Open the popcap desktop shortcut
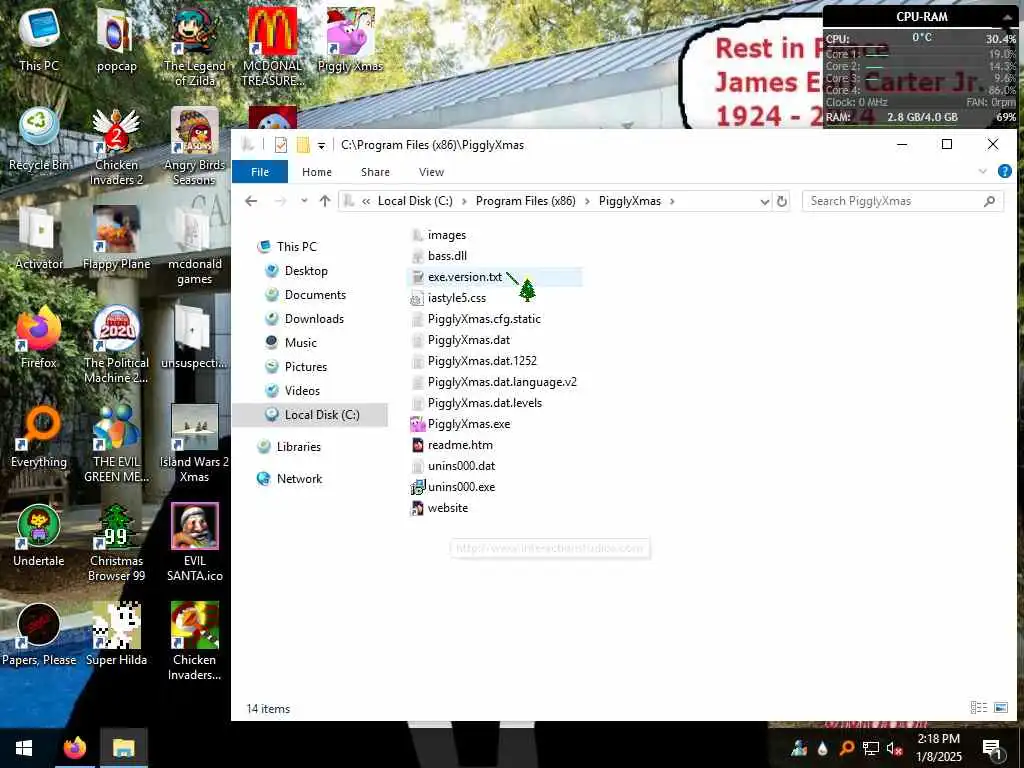 116,38
